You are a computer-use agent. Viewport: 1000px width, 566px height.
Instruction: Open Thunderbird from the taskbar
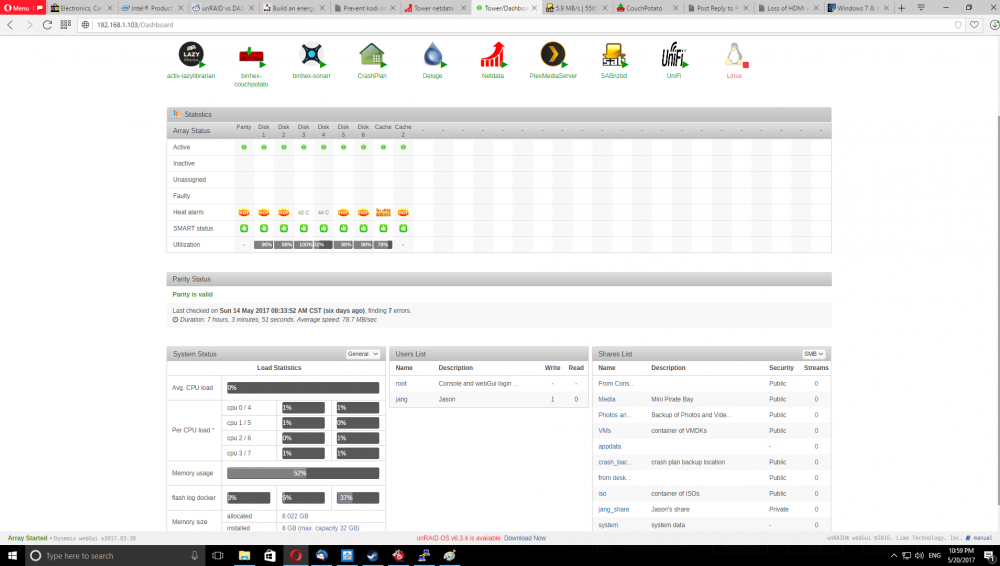click(321, 556)
